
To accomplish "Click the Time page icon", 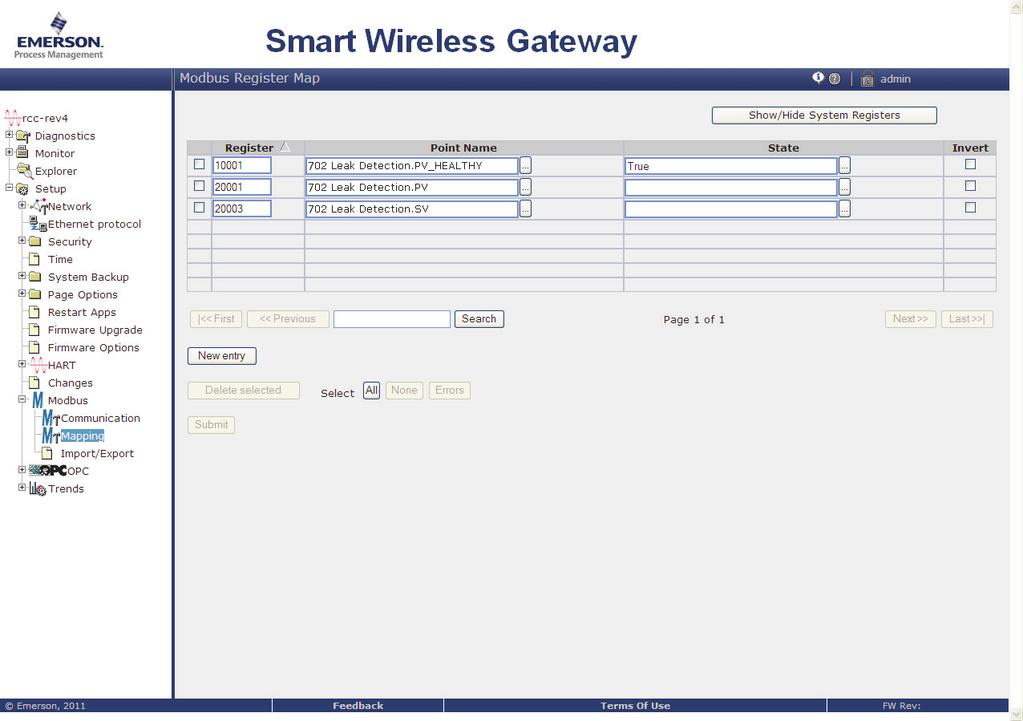I will coord(35,259).
